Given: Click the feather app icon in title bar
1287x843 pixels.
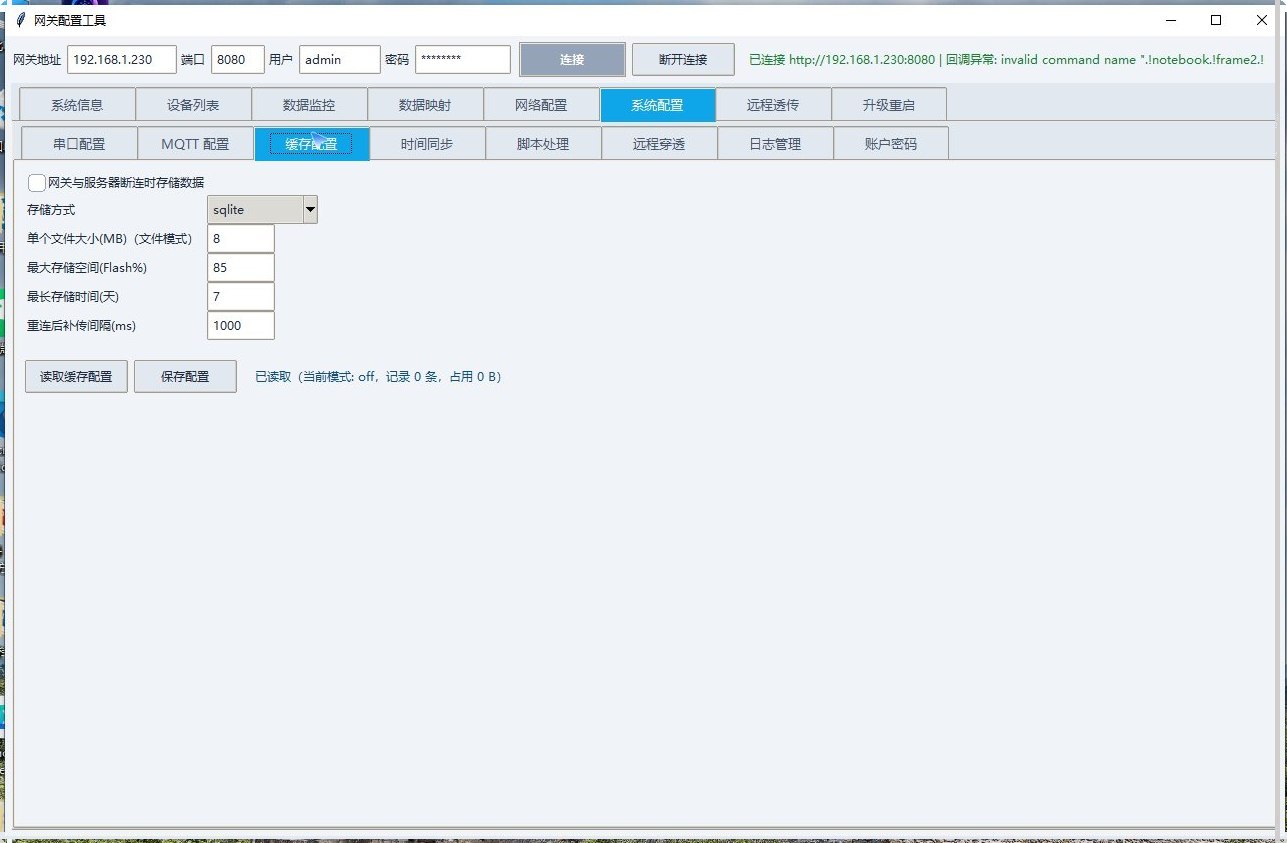Looking at the screenshot, I should click(x=21, y=20).
